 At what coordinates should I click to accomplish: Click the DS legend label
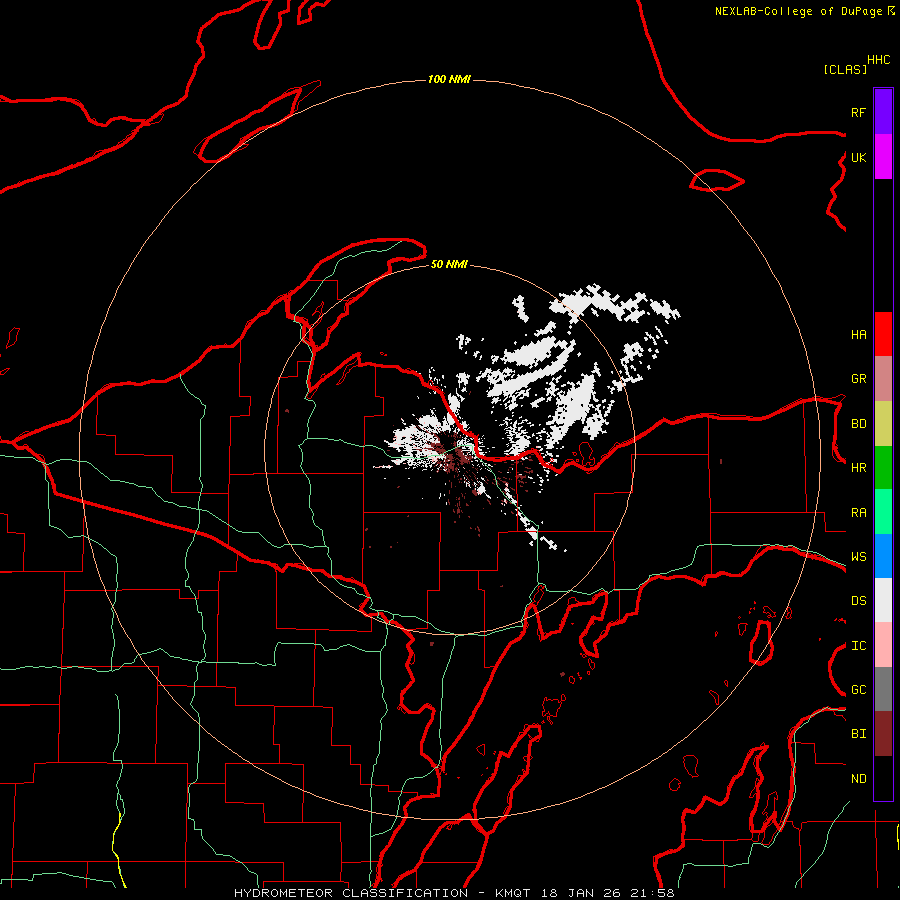tap(858, 601)
